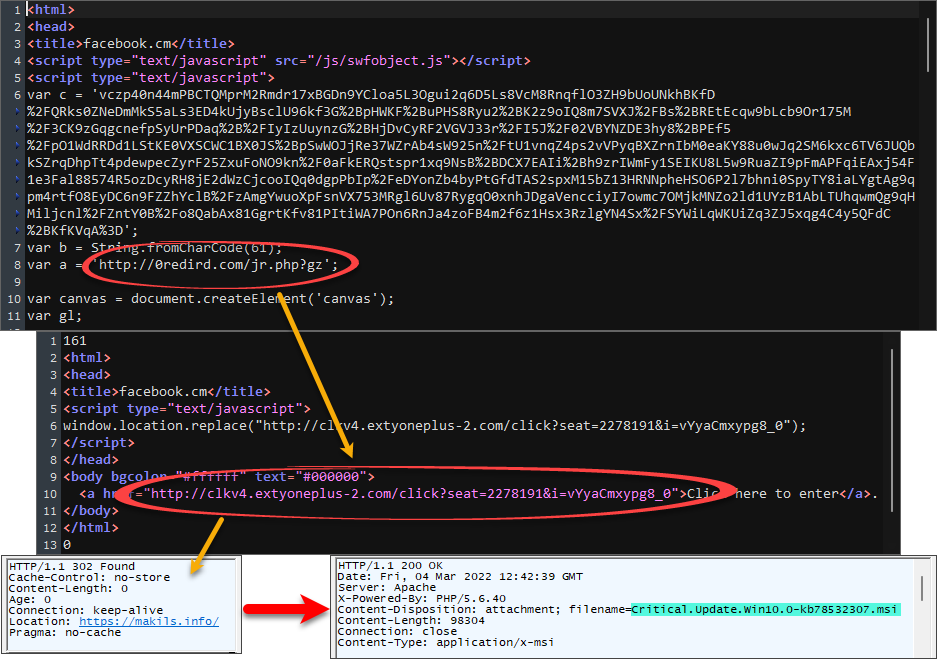Click the string ending %2BKfKVqA%3D';

(82, 231)
